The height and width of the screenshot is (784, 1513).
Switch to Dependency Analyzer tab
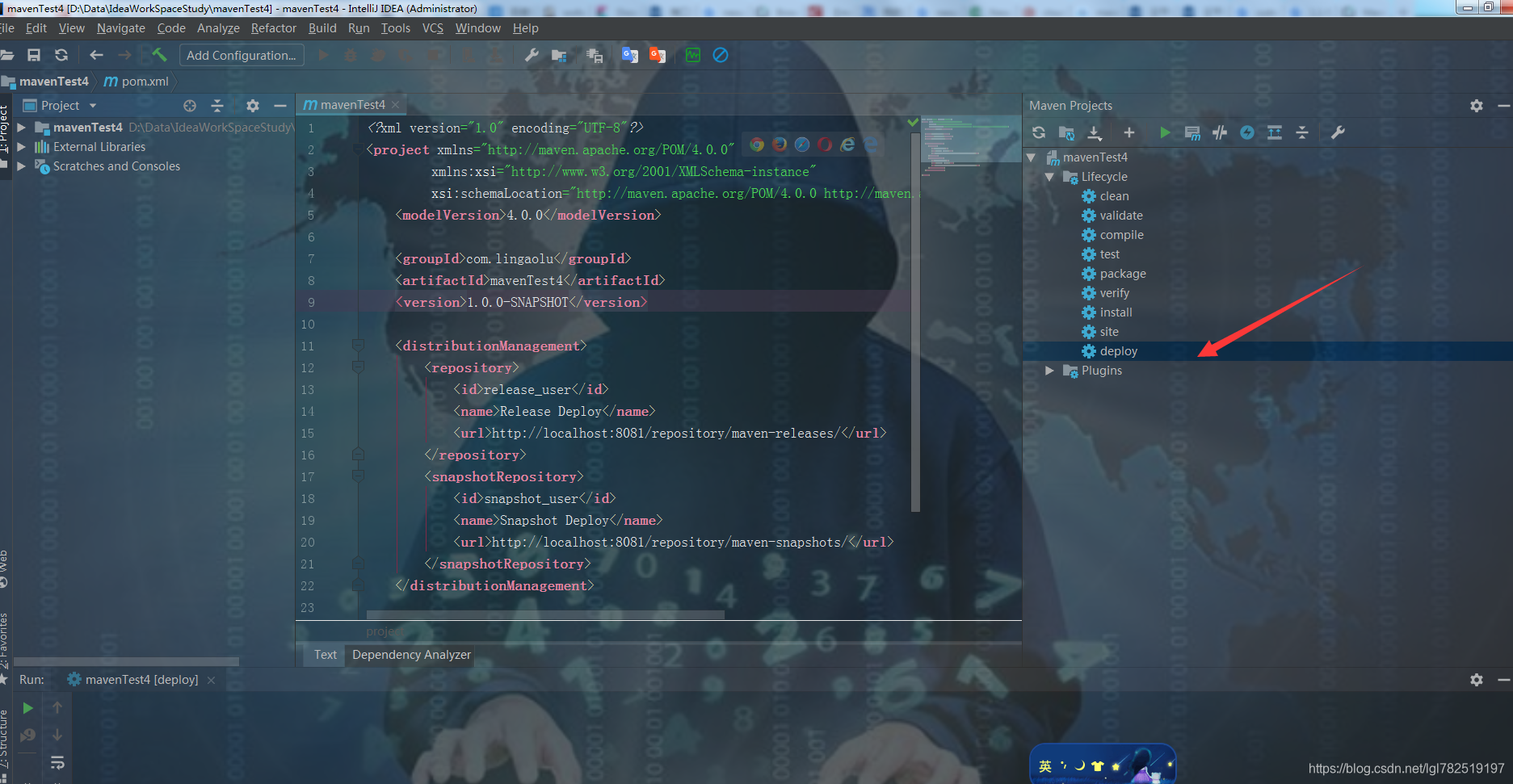pos(411,655)
